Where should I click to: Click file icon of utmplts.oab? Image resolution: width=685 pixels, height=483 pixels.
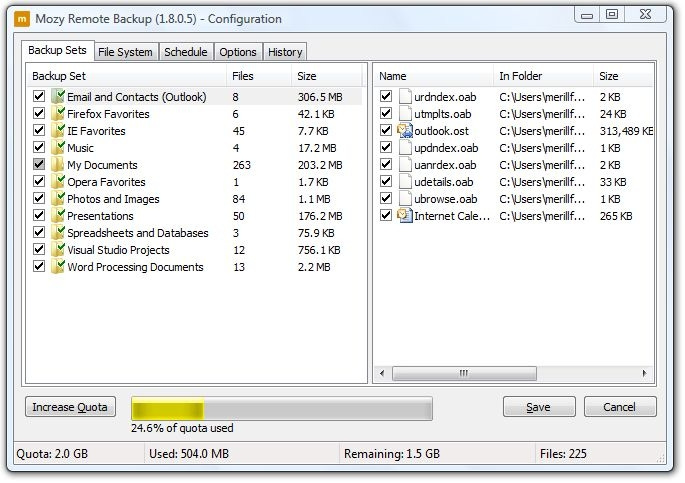[x=405, y=114]
